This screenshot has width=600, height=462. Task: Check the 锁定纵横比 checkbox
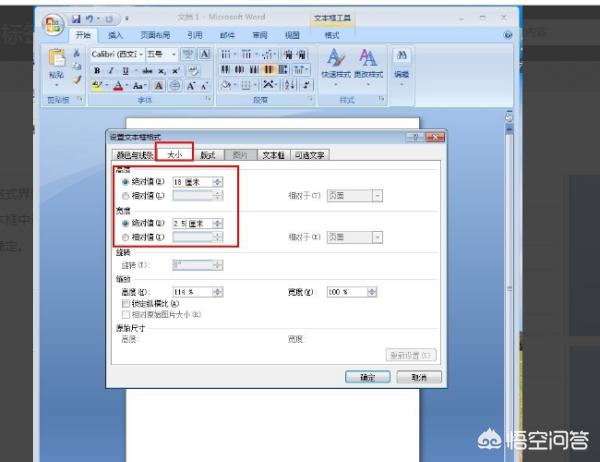click(x=126, y=304)
